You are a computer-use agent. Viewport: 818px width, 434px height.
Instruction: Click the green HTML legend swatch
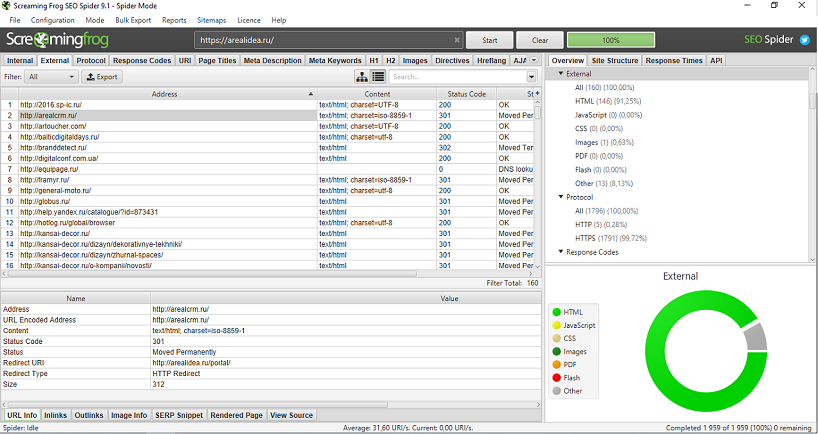coord(556,312)
